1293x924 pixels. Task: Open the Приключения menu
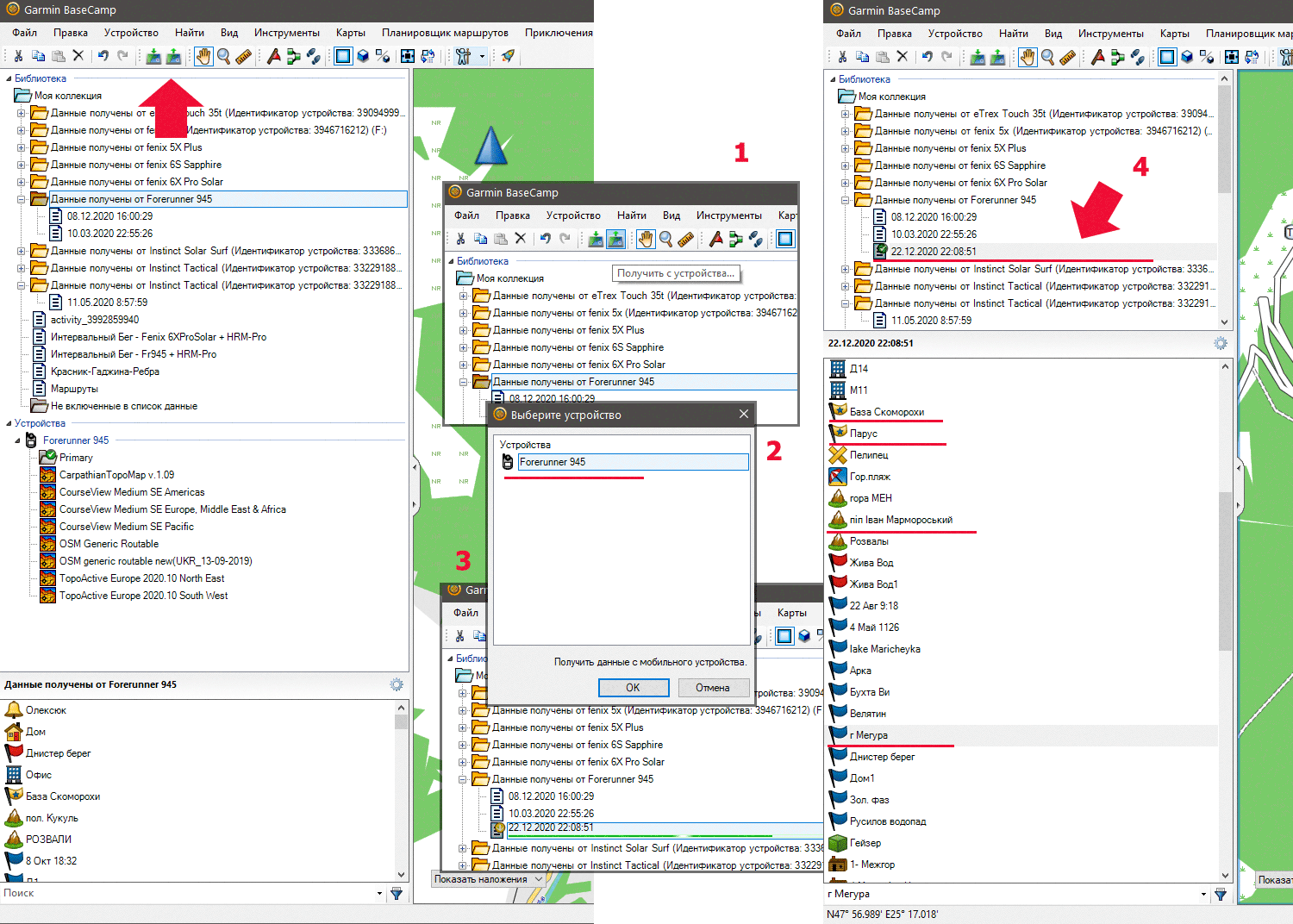pyautogui.click(x=558, y=33)
